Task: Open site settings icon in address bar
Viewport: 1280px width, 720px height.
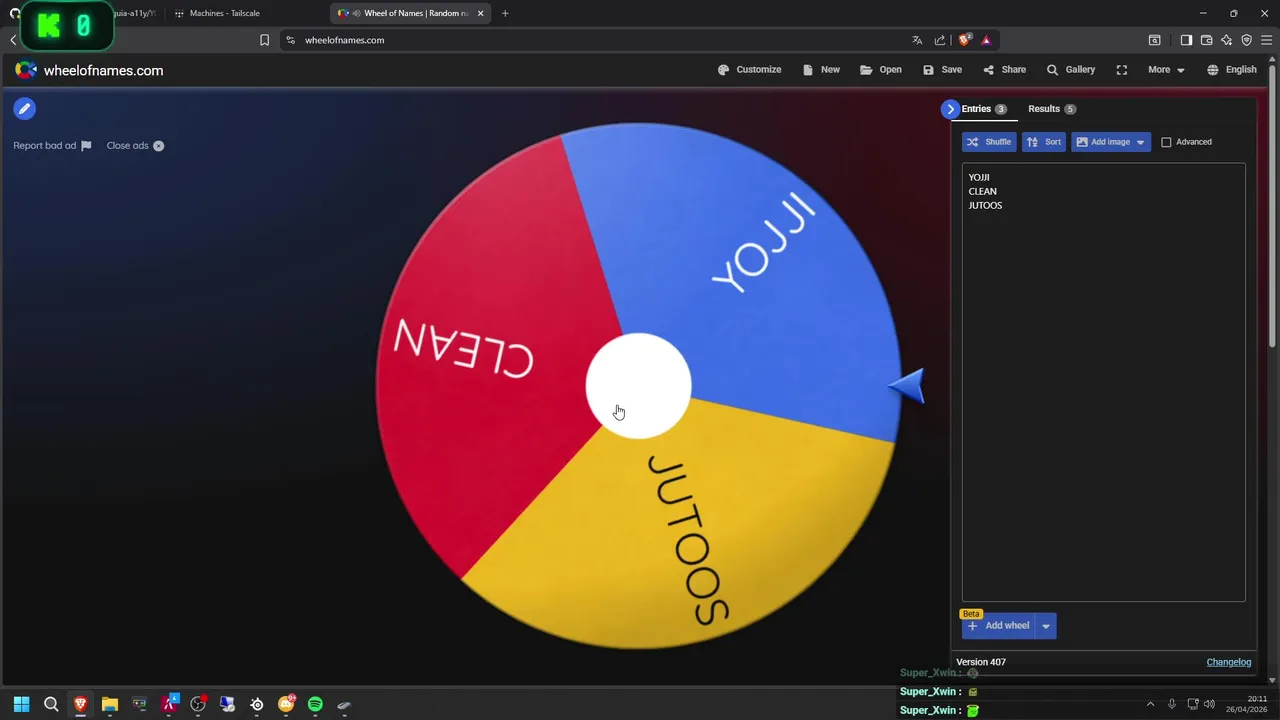Action: click(x=290, y=40)
